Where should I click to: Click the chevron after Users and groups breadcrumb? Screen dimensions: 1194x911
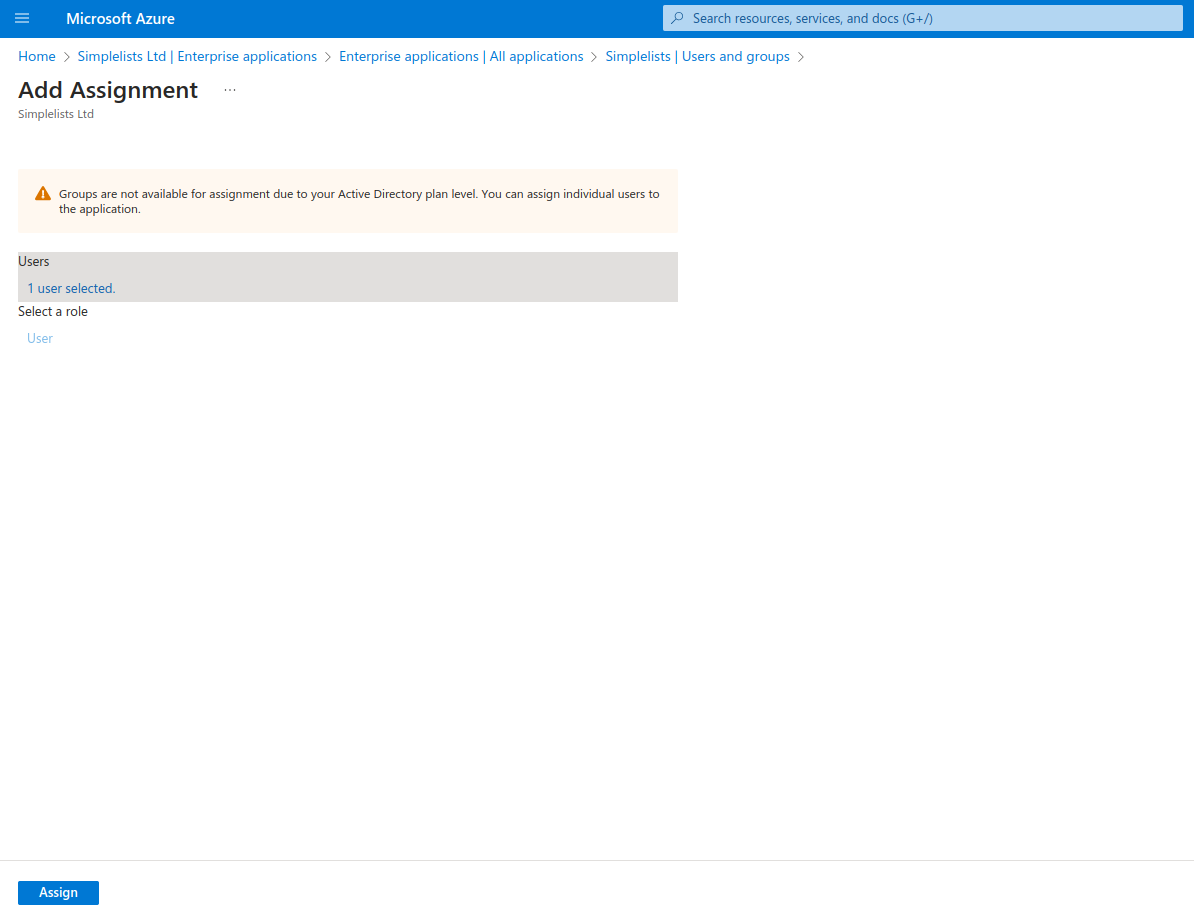point(800,57)
